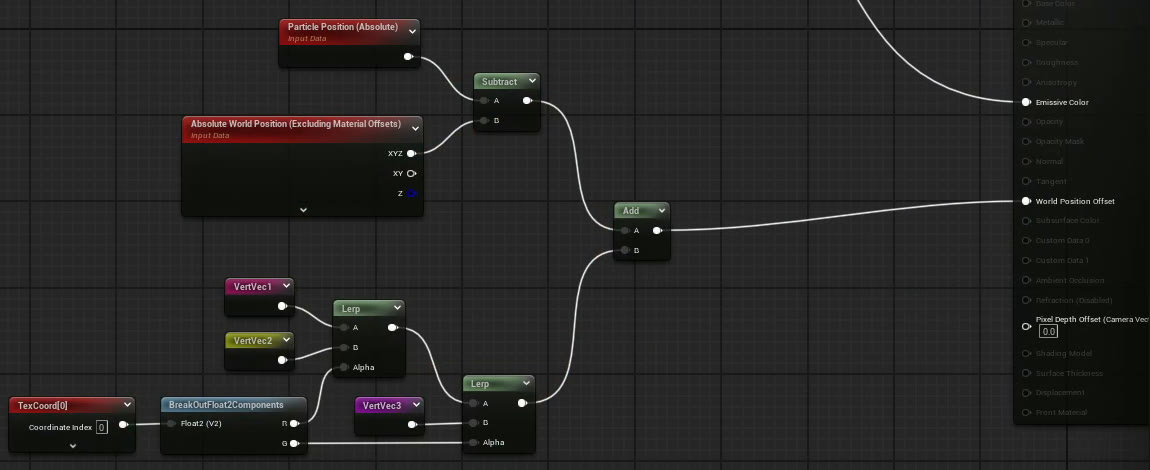Click the disabled Ambient Occlusion pin
The height and width of the screenshot is (470, 1150).
coord(1026,280)
